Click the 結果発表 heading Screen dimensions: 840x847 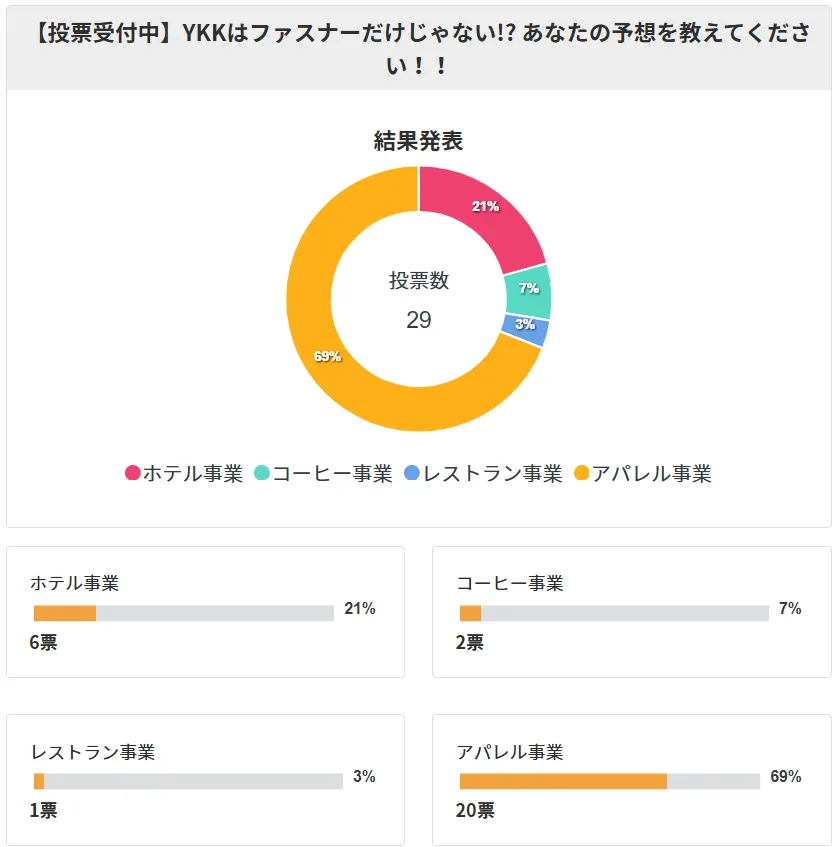419,141
